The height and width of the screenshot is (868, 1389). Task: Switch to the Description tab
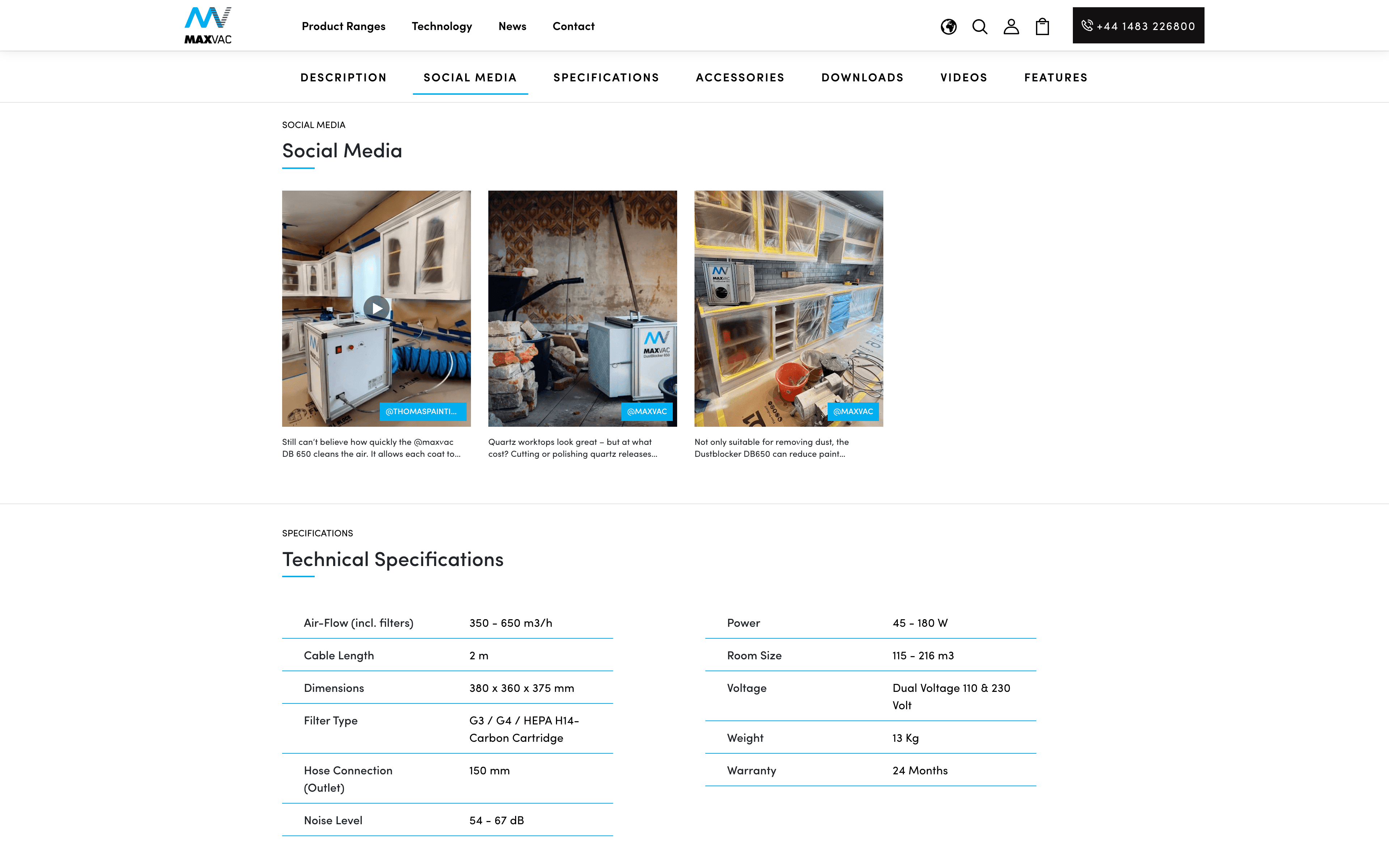click(x=343, y=77)
